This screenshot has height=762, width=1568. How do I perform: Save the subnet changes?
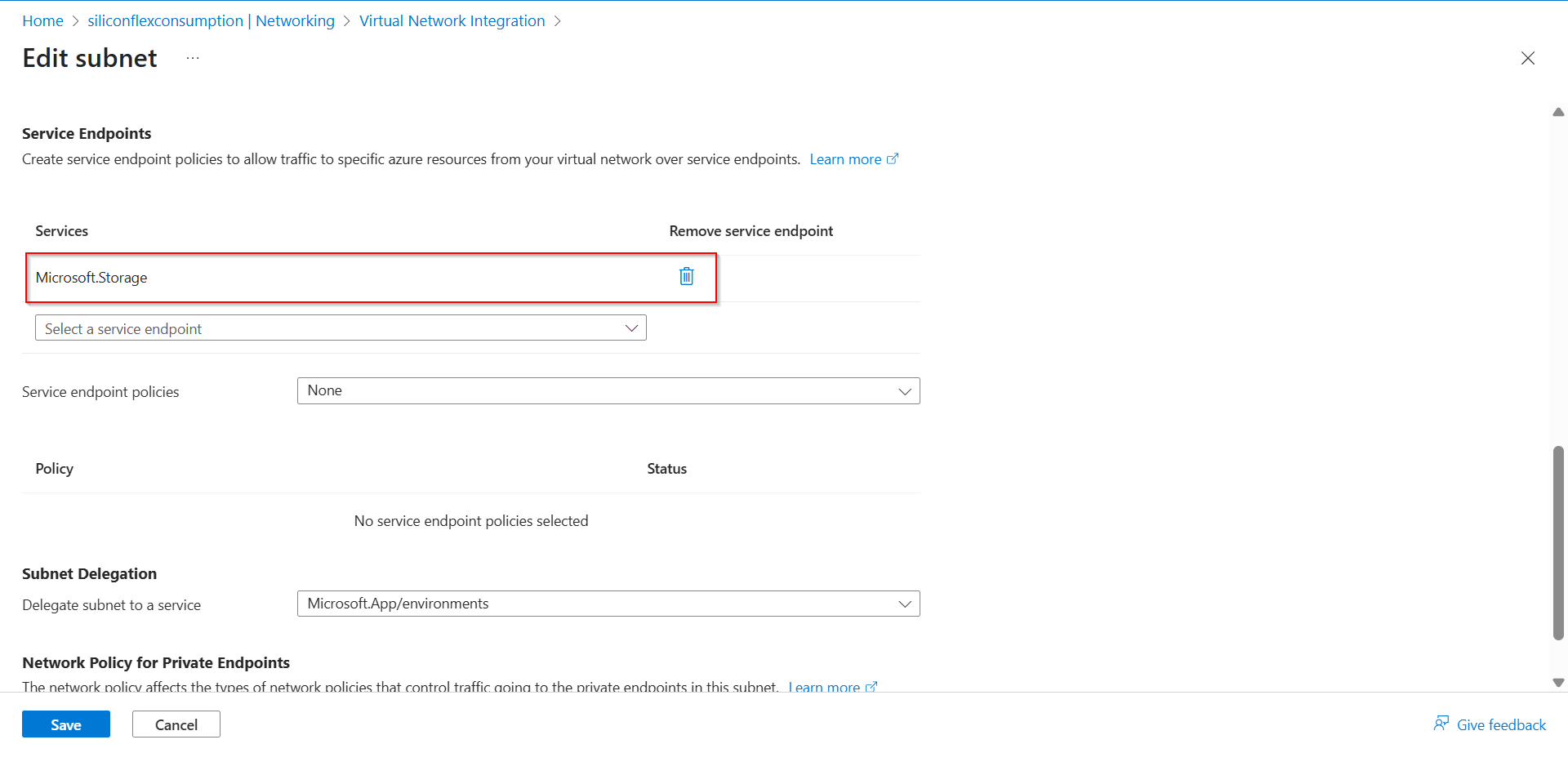65,724
